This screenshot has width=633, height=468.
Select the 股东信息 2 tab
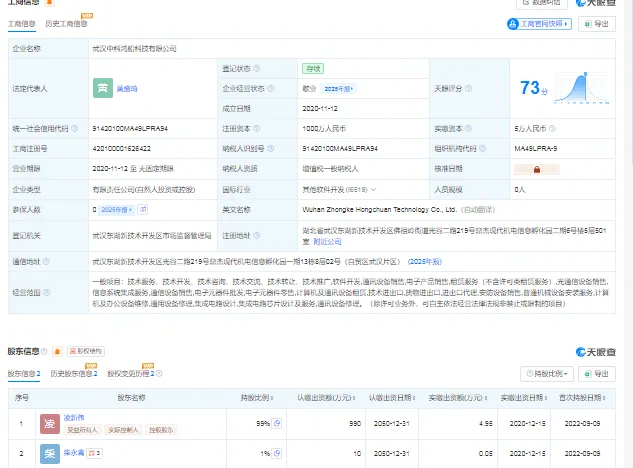pos(24,374)
